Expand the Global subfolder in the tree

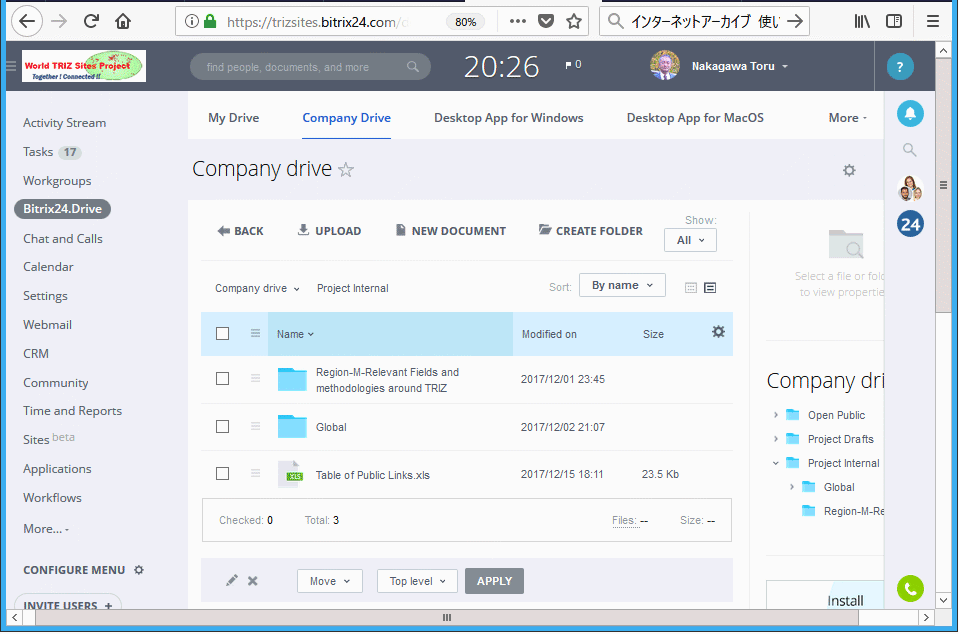(x=791, y=487)
